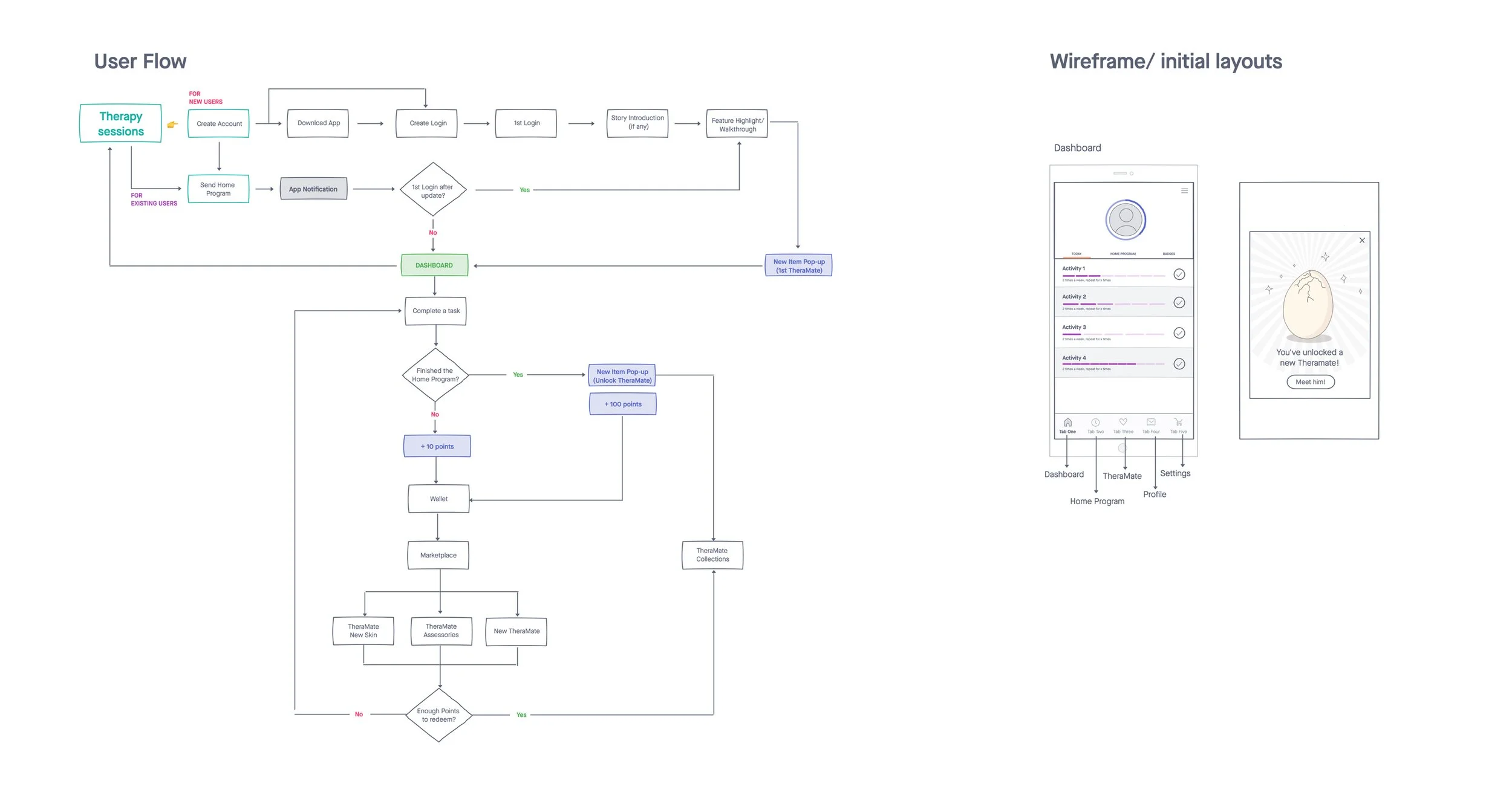Click the cracked egg illustration

click(x=1308, y=305)
